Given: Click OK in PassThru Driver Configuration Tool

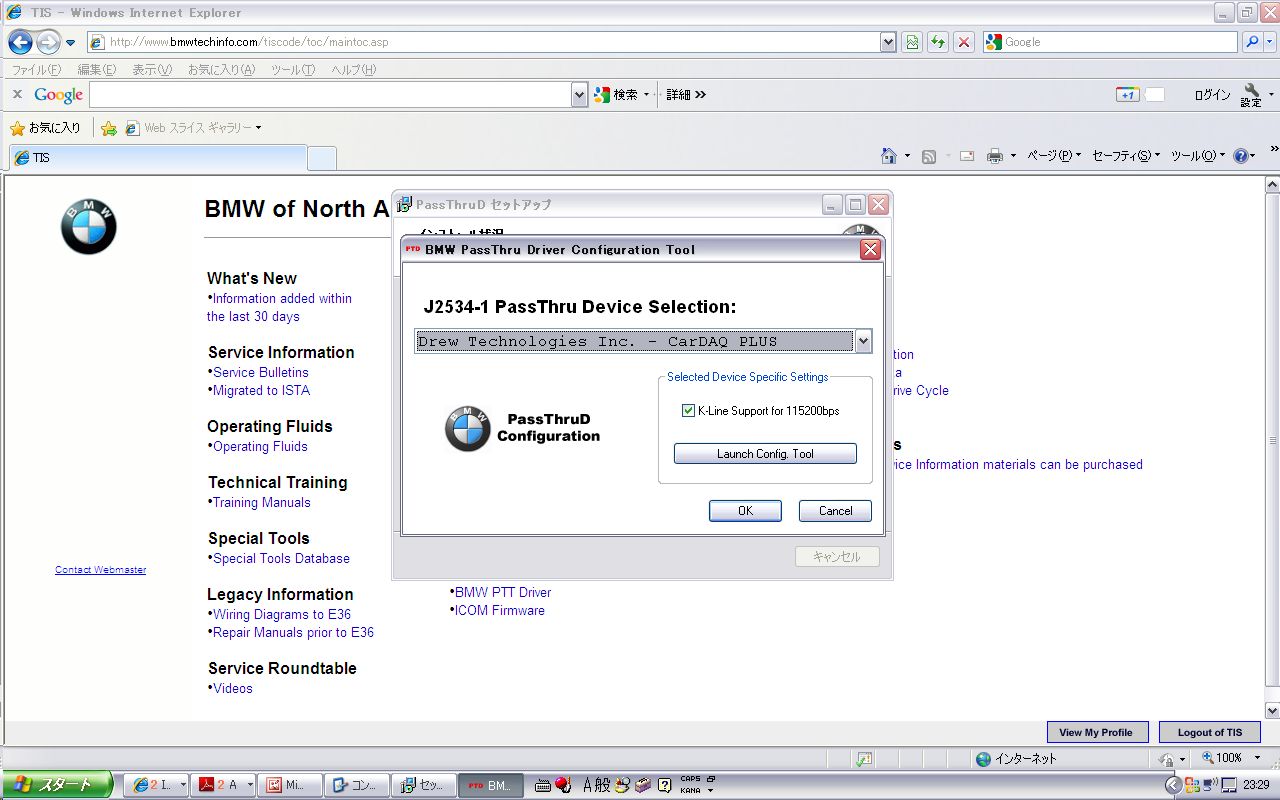Looking at the screenshot, I should pos(745,511).
